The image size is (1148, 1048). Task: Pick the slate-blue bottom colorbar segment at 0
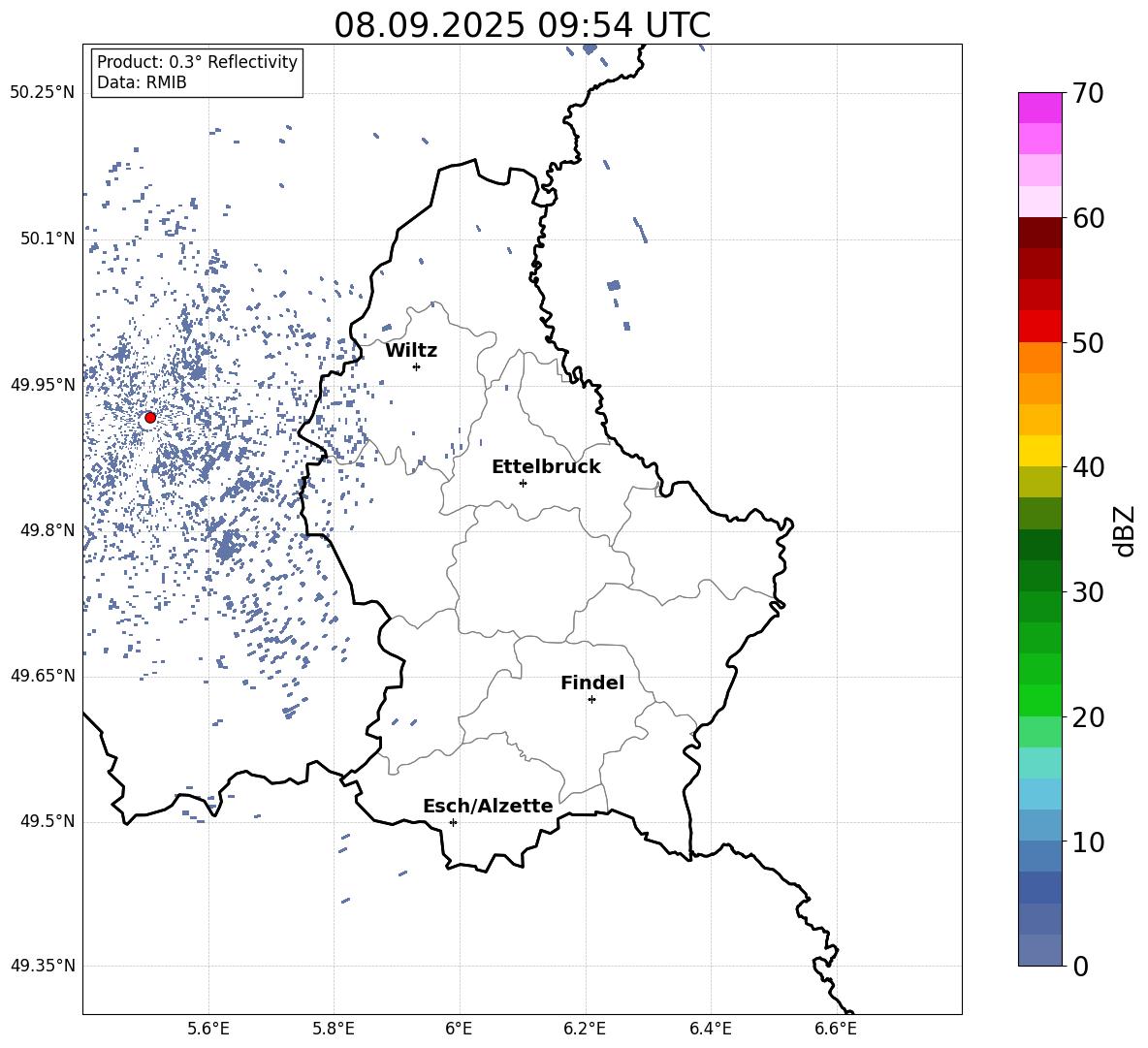coord(1040,950)
